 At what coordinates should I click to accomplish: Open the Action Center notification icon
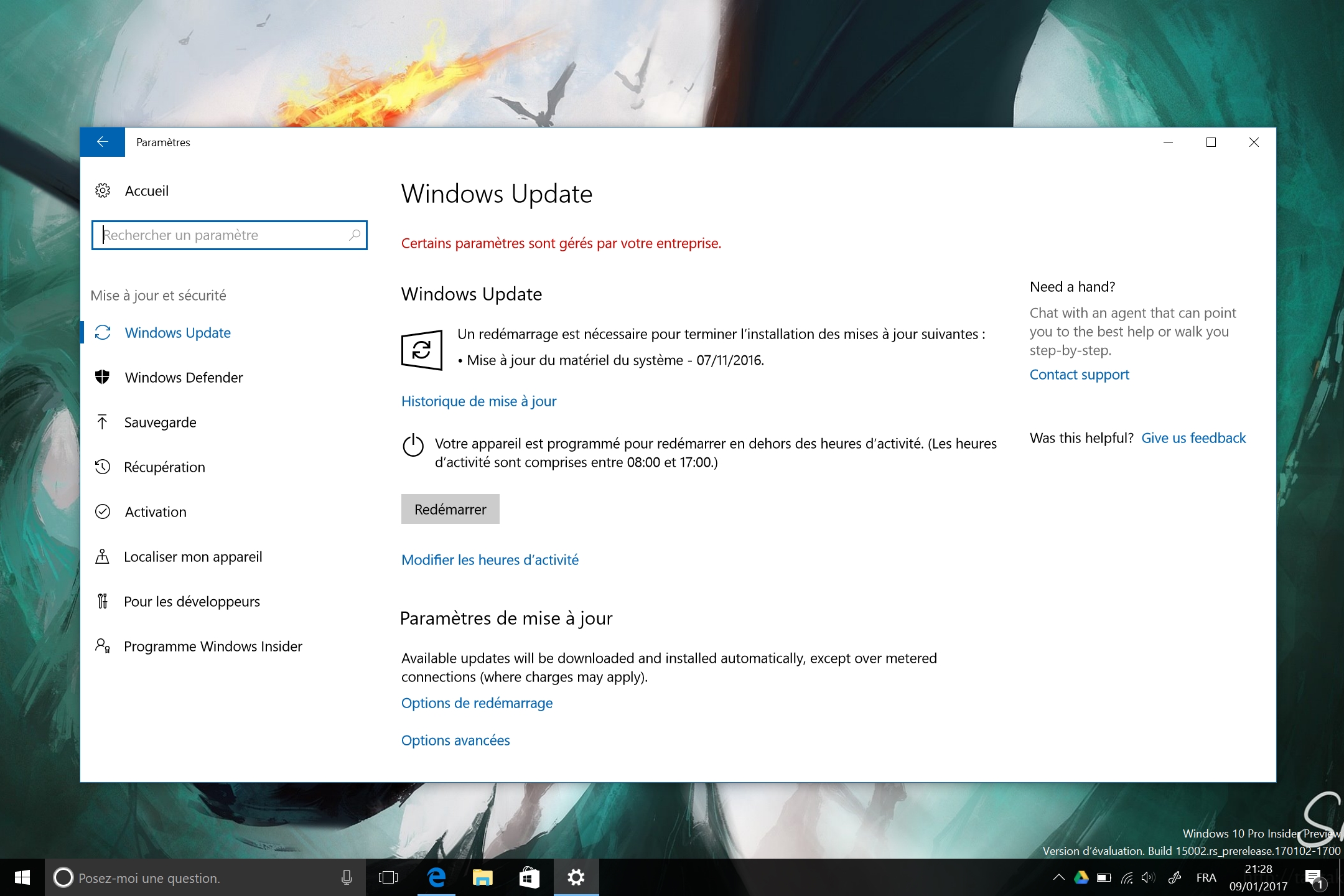pos(1314,878)
